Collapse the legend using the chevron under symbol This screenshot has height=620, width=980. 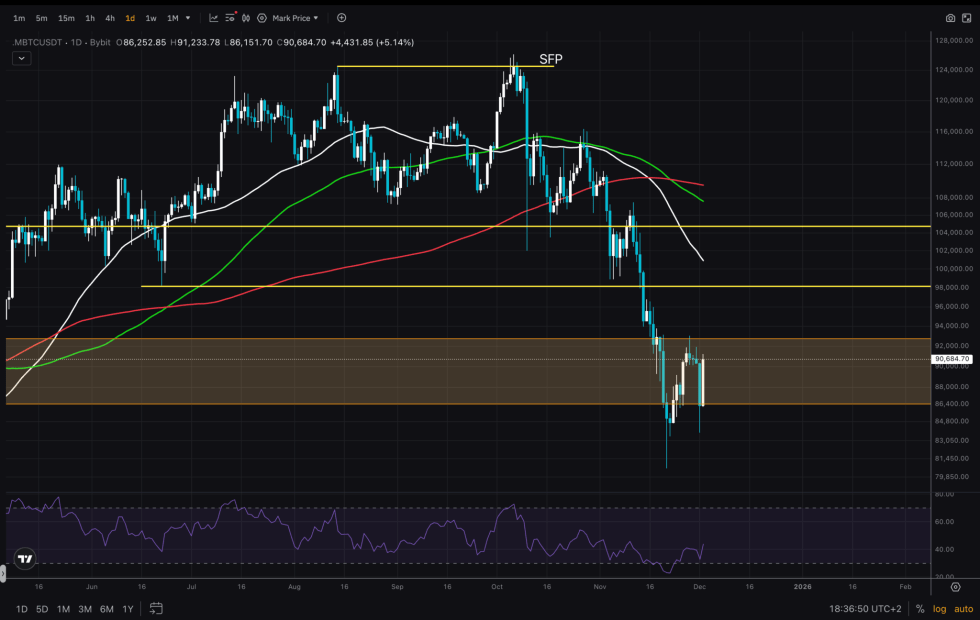(22, 58)
